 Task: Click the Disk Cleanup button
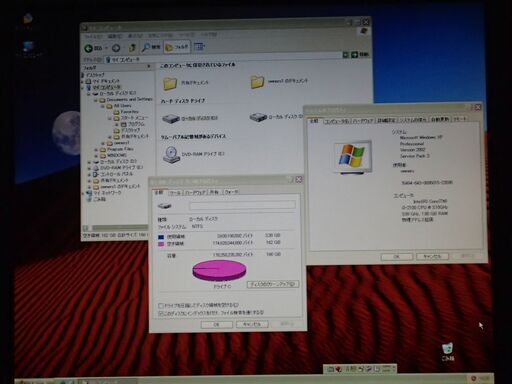click(273, 284)
